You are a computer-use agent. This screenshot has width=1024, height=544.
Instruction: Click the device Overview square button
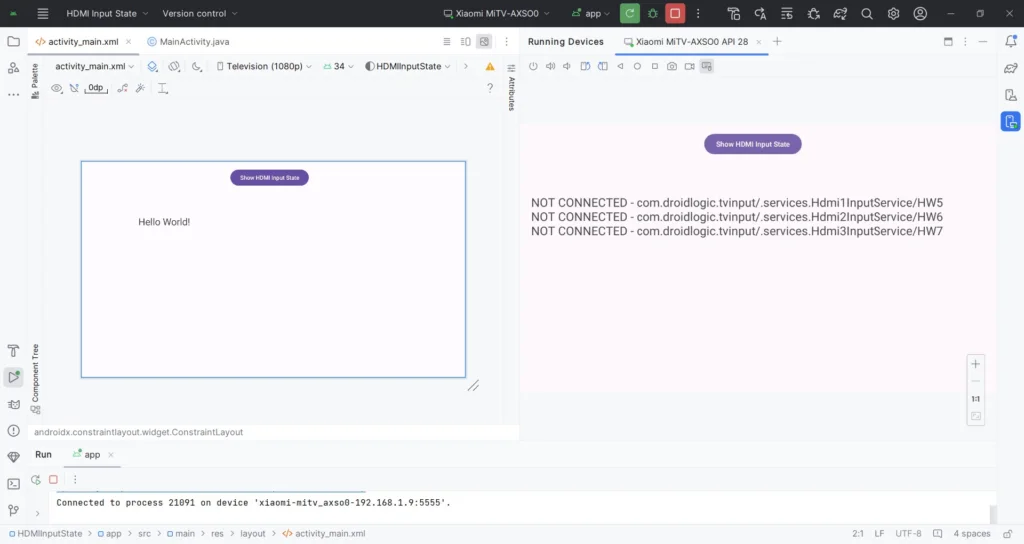[654, 66]
